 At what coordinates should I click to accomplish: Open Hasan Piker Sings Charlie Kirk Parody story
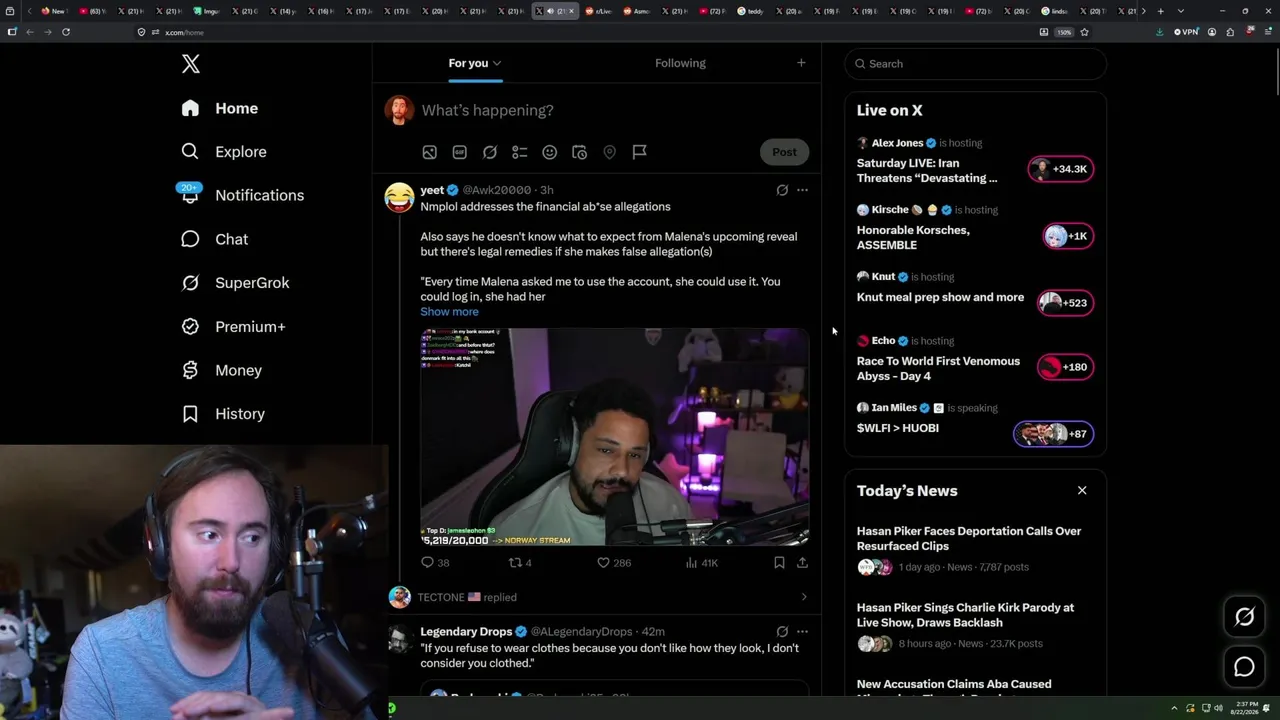click(965, 615)
